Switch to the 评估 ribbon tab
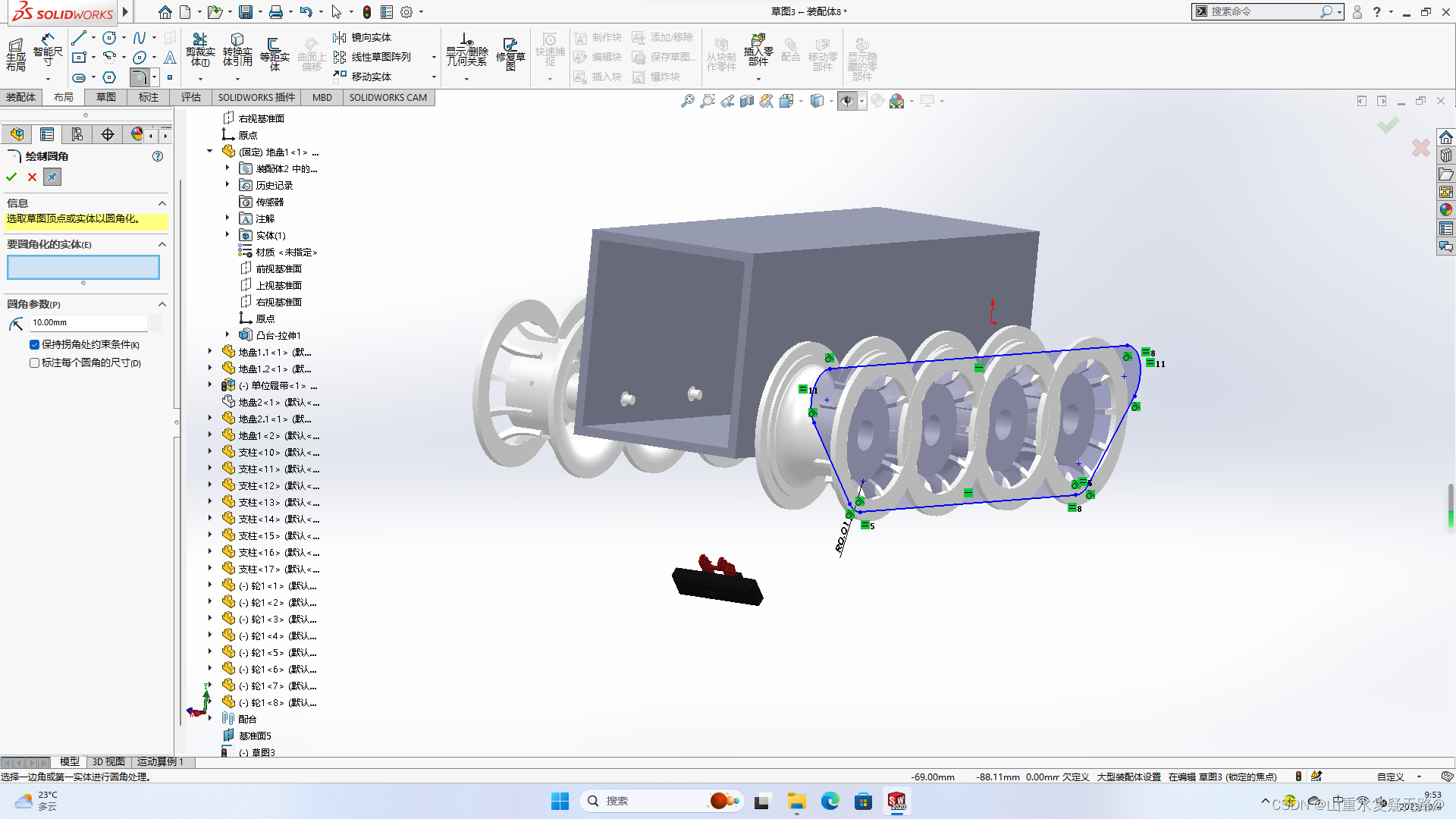 point(191,97)
